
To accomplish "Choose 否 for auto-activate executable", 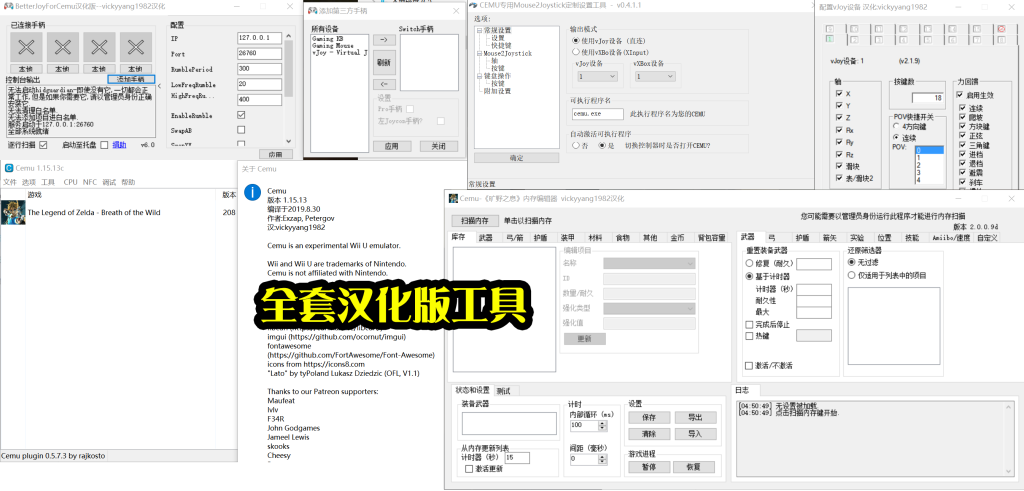I will [x=575, y=146].
